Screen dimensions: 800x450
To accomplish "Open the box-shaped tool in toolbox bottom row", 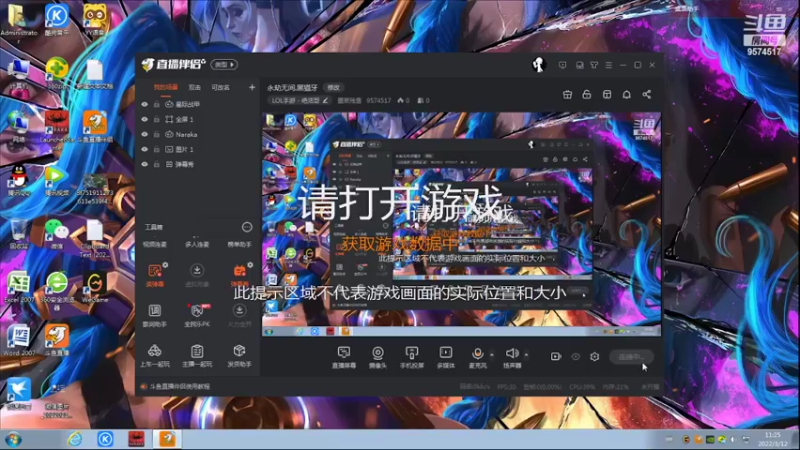I will (x=239, y=355).
